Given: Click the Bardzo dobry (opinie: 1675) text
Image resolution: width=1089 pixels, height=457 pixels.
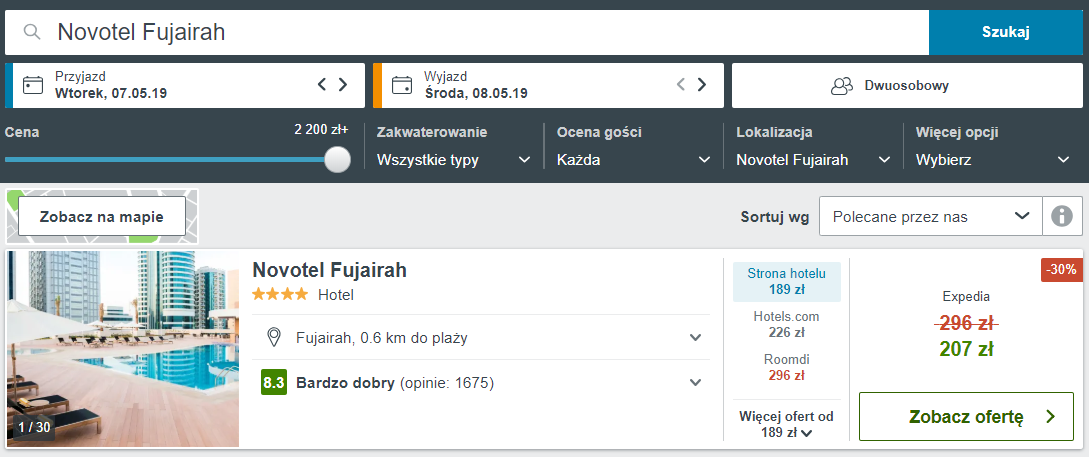Looking at the screenshot, I should tap(394, 383).
